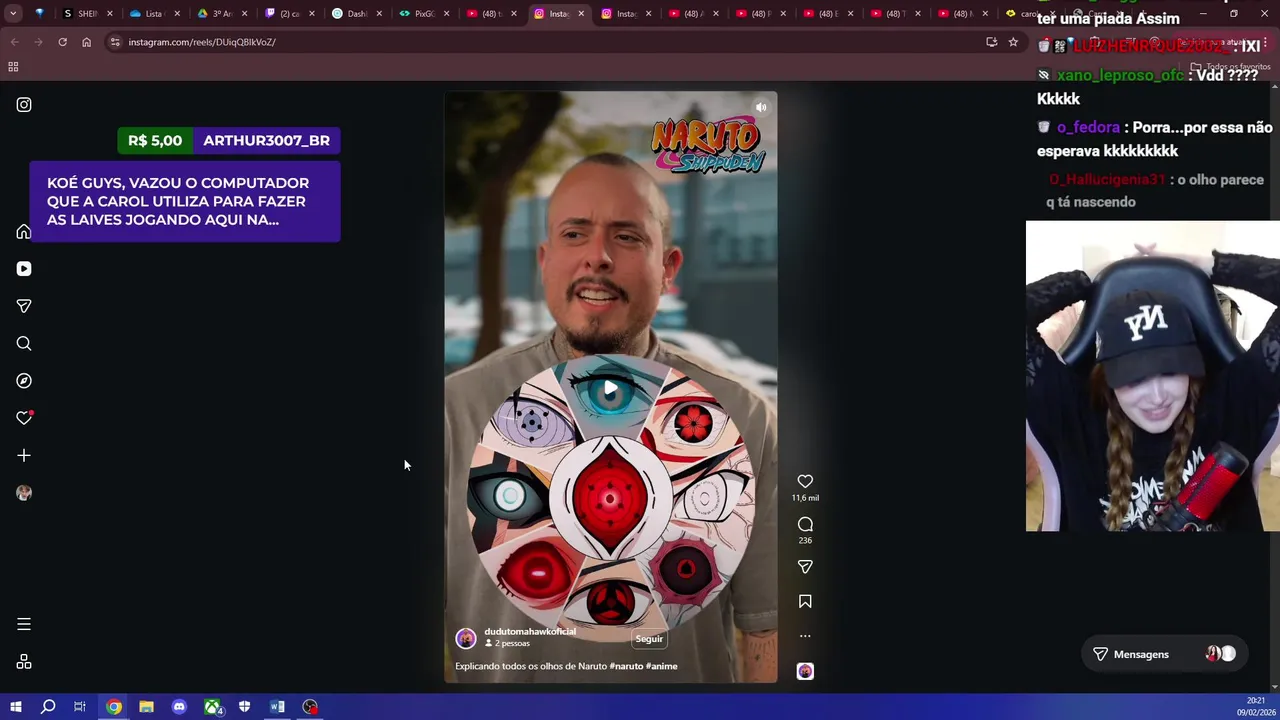Open Windows Security shield in taskbar

coord(245,707)
